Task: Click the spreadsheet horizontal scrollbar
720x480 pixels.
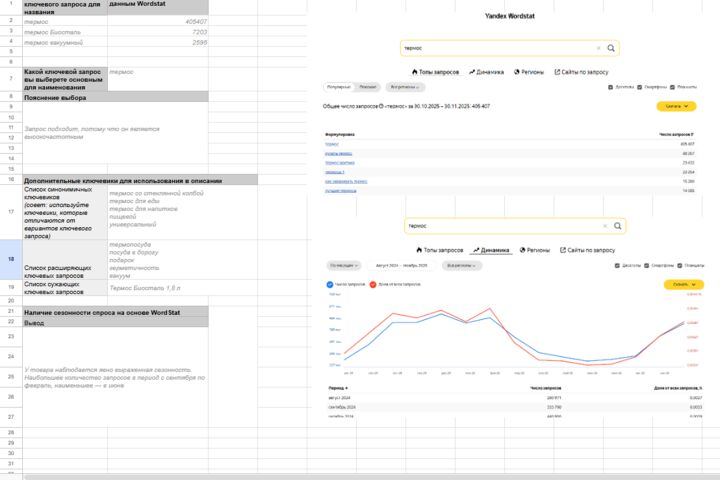Action: point(371,477)
